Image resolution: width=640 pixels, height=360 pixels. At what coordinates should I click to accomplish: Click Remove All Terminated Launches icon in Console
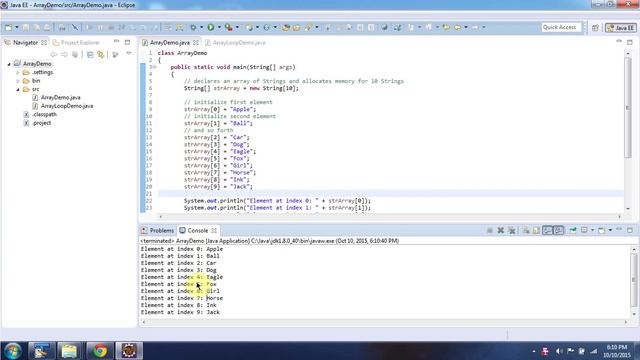pos(511,230)
